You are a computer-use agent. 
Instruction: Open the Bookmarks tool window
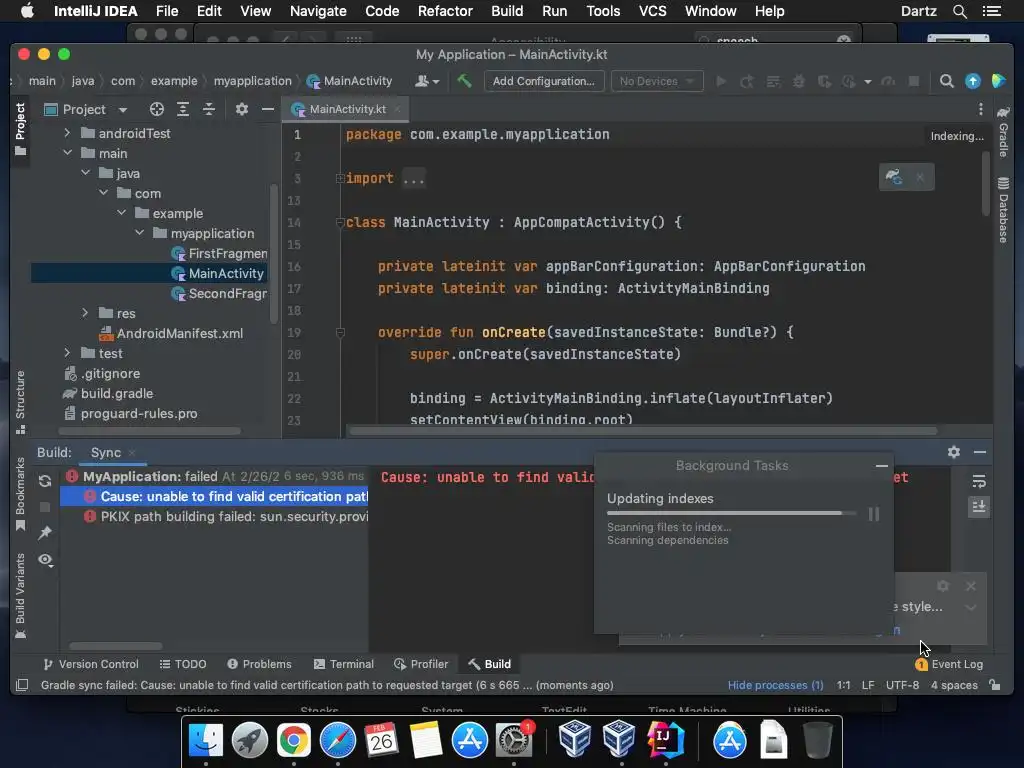point(20,494)
